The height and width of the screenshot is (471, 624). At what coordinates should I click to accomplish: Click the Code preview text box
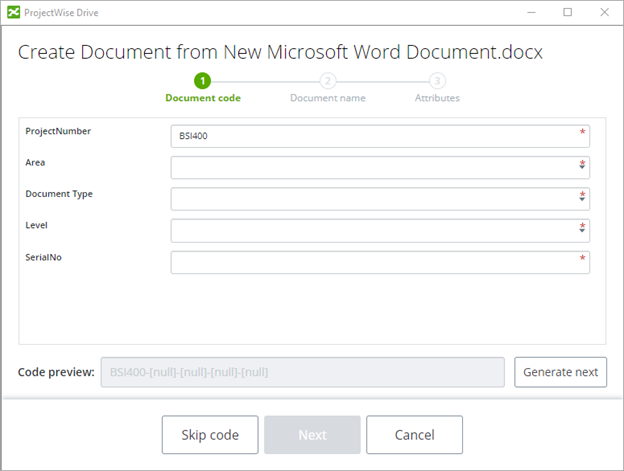tap(302, 372)
